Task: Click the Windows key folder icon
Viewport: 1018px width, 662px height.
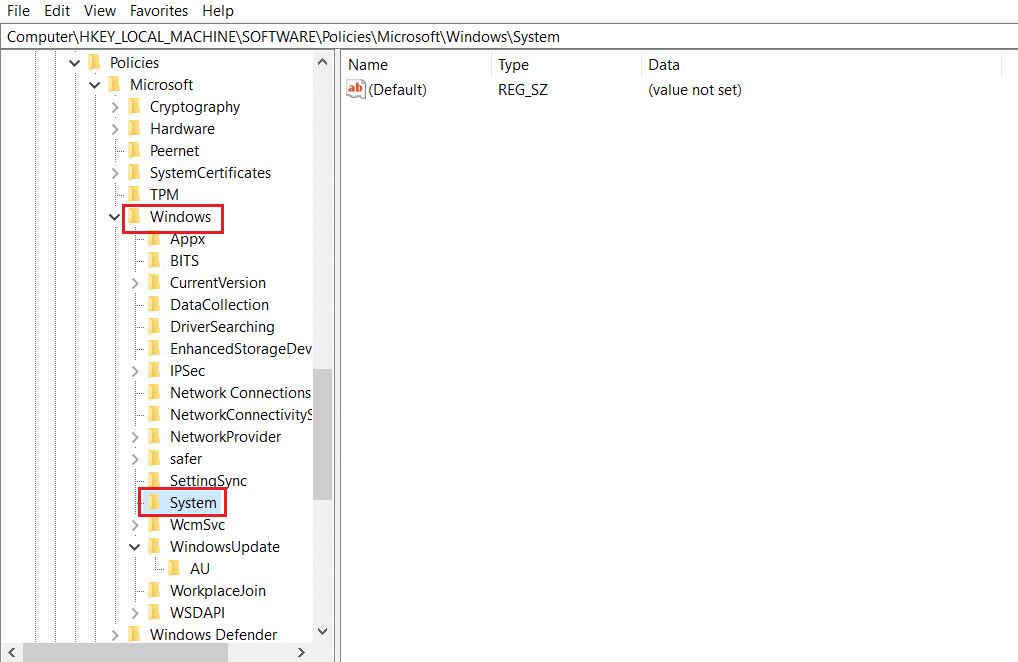Action: [135, 217]
